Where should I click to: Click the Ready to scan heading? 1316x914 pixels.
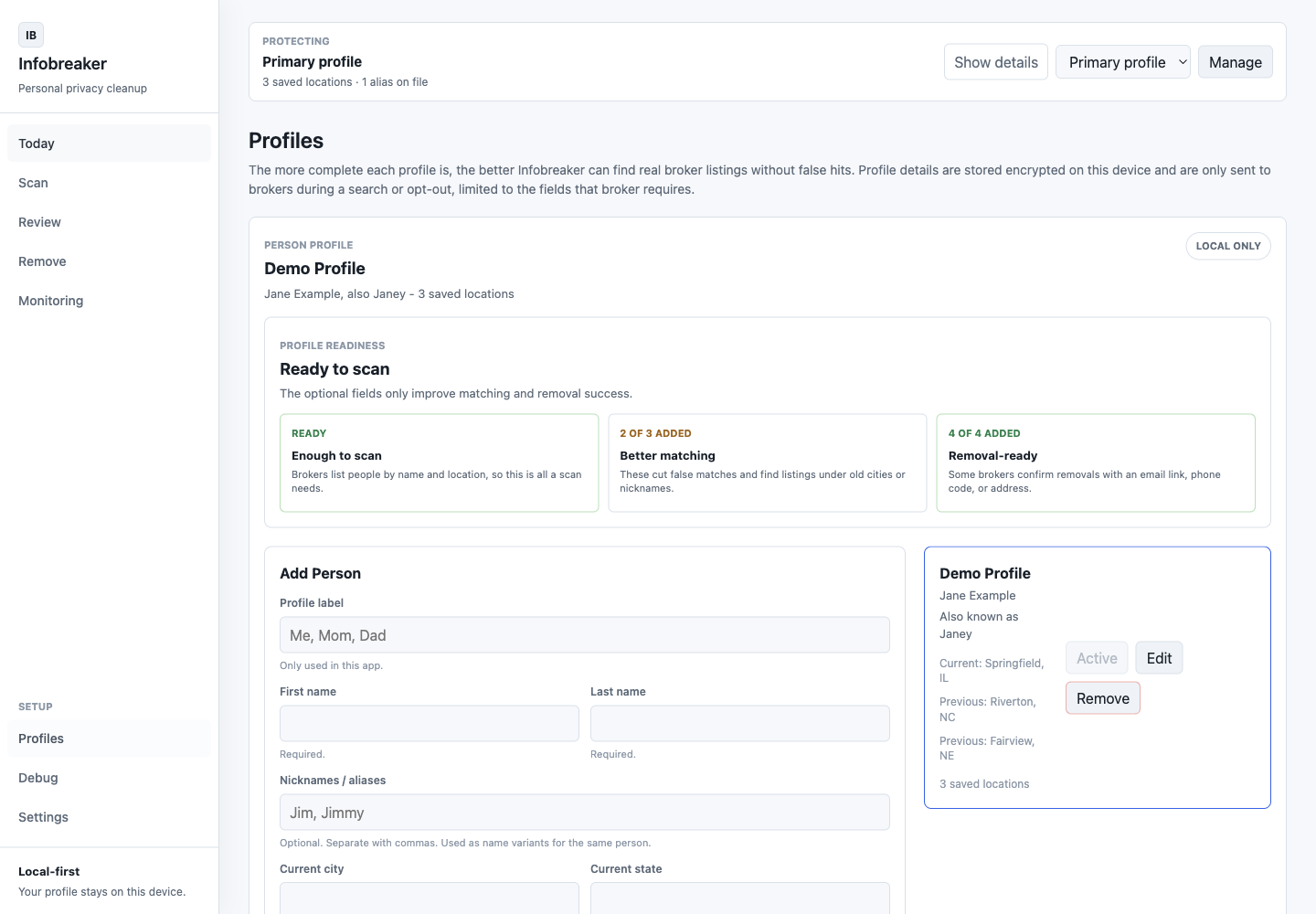pos(334,369)
